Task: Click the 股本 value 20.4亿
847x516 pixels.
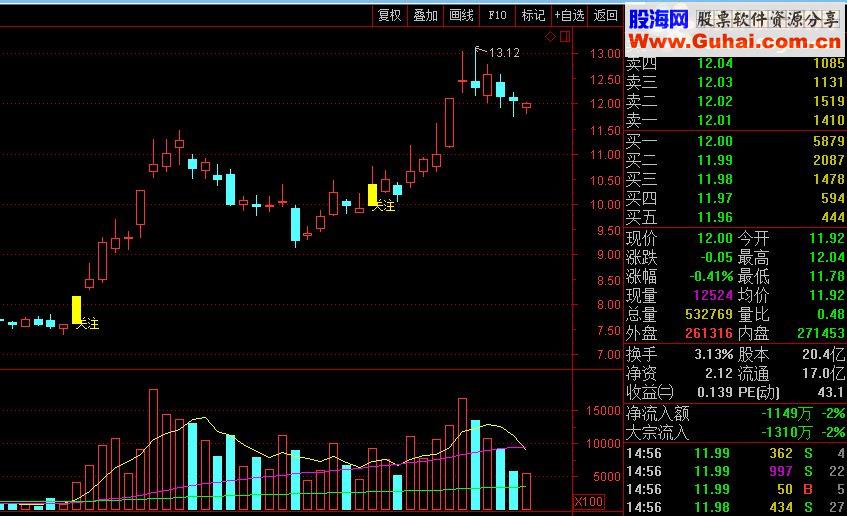Action: [824, 355]
